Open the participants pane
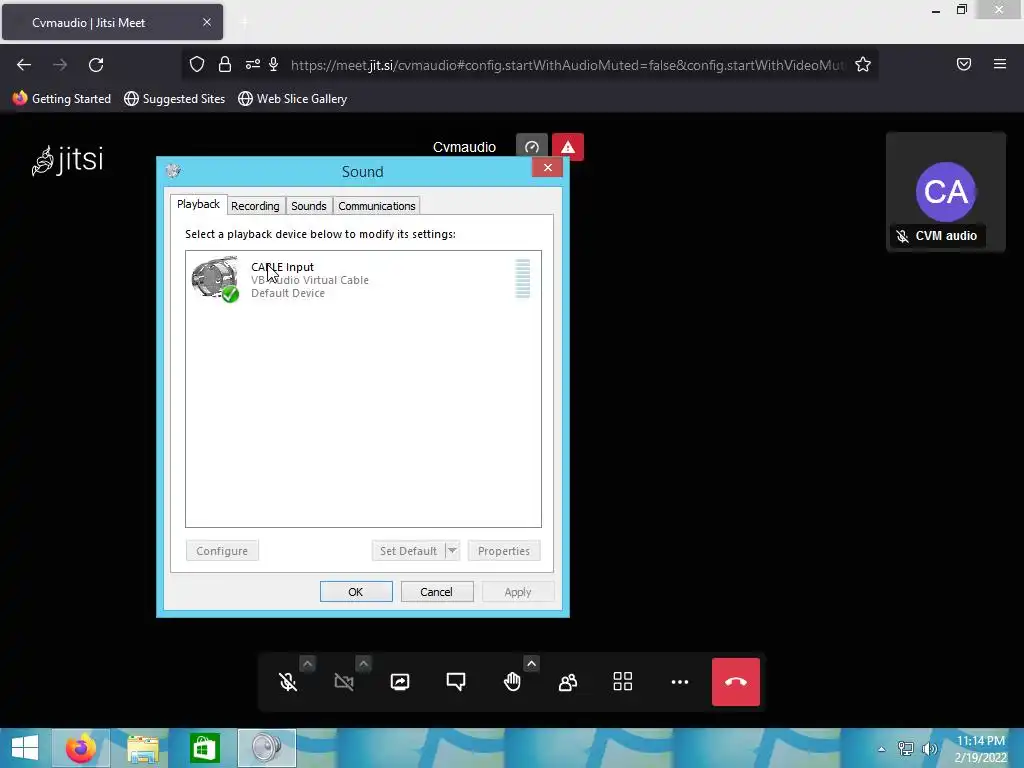 tap(568, 682)
